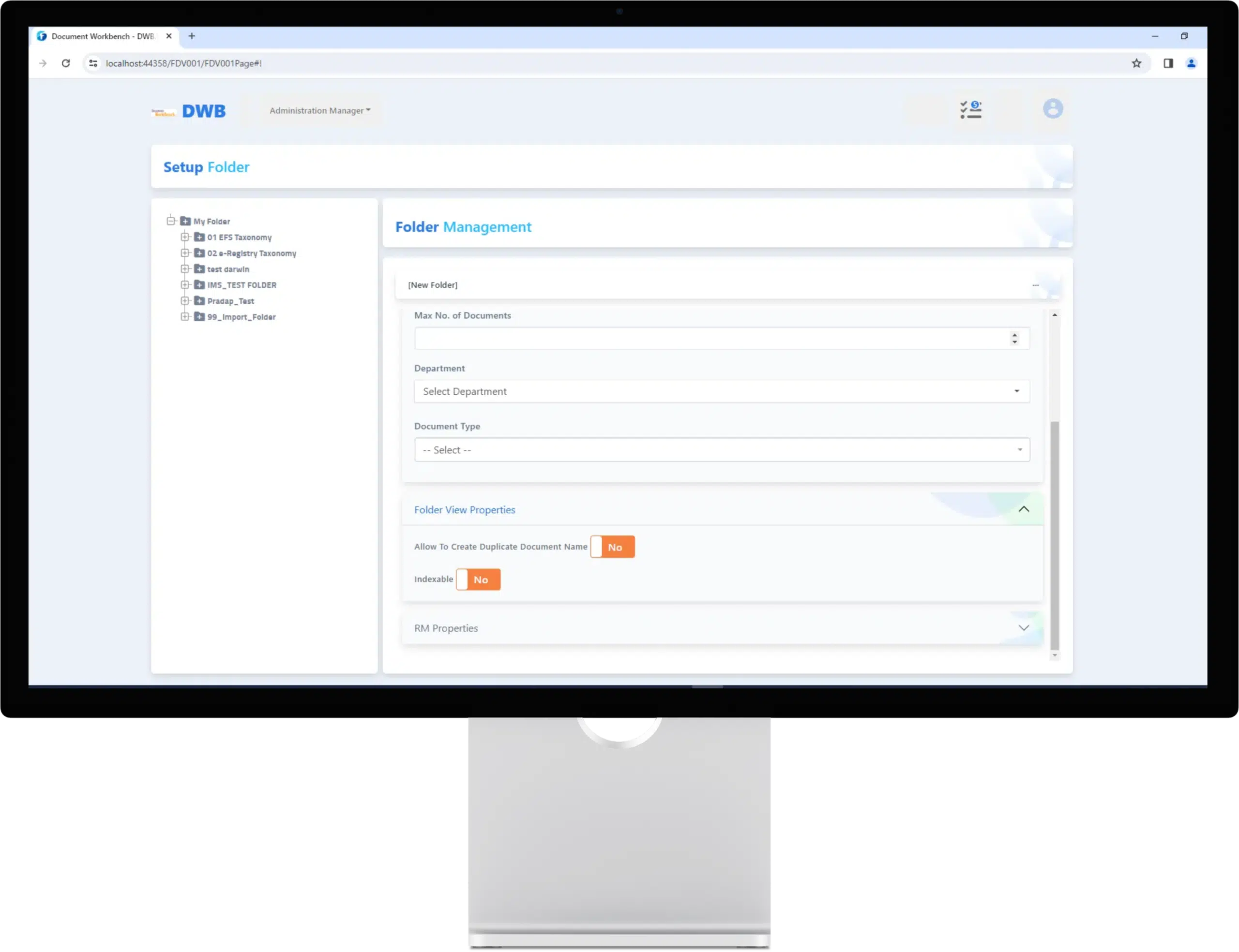Click the Pradap_Test folder icon
The width and height of the screenshot is (1239, 952).
point(199,300)
